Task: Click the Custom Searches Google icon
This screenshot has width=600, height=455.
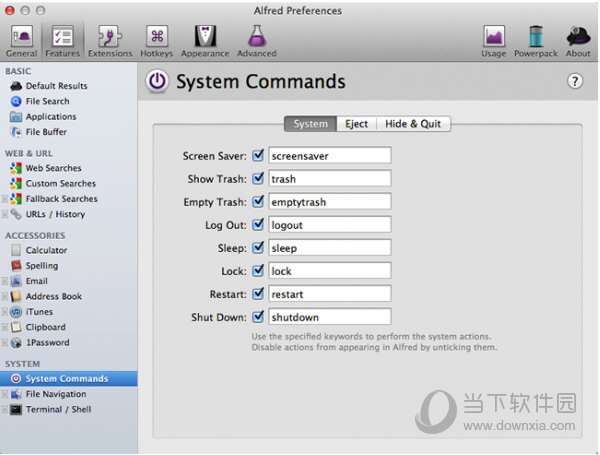Action: (x=16, y=183)
